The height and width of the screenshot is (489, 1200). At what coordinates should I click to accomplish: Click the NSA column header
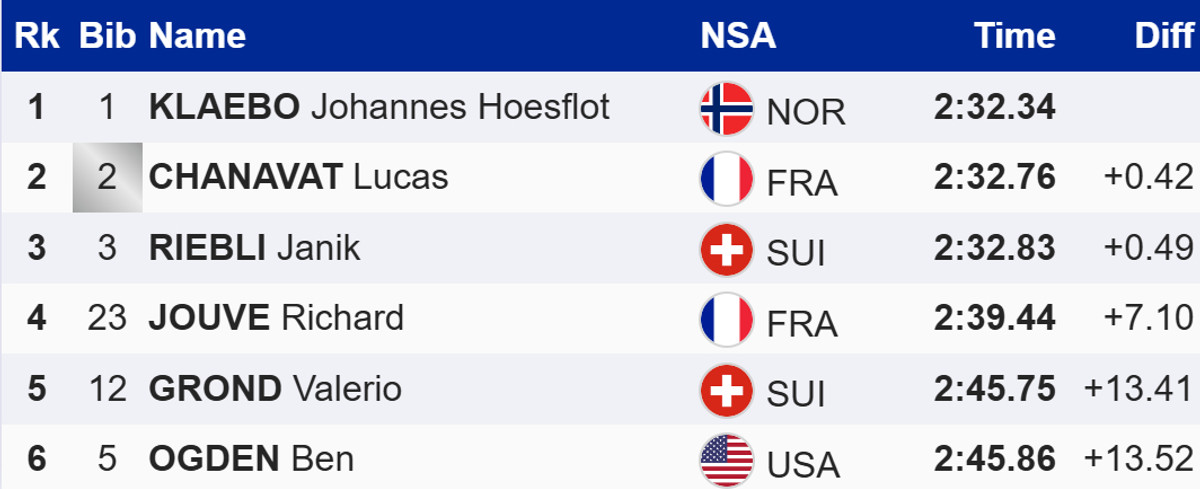(738, 36)
